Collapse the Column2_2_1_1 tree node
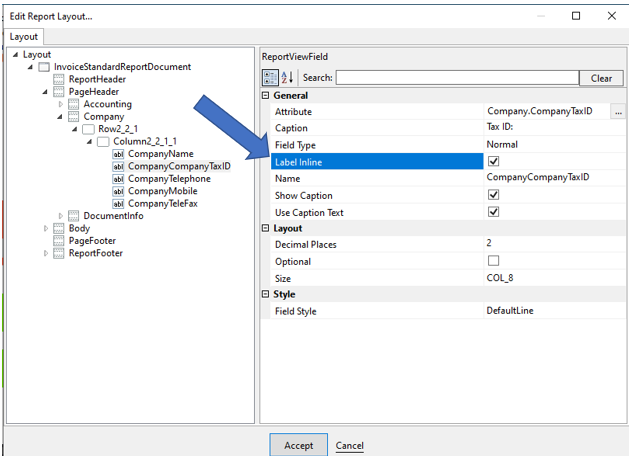631x456 pixels. coord(90,142)
